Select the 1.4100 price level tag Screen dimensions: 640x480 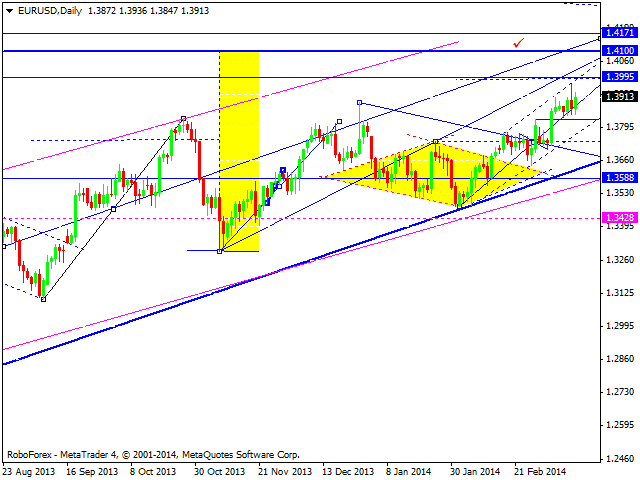619,50
